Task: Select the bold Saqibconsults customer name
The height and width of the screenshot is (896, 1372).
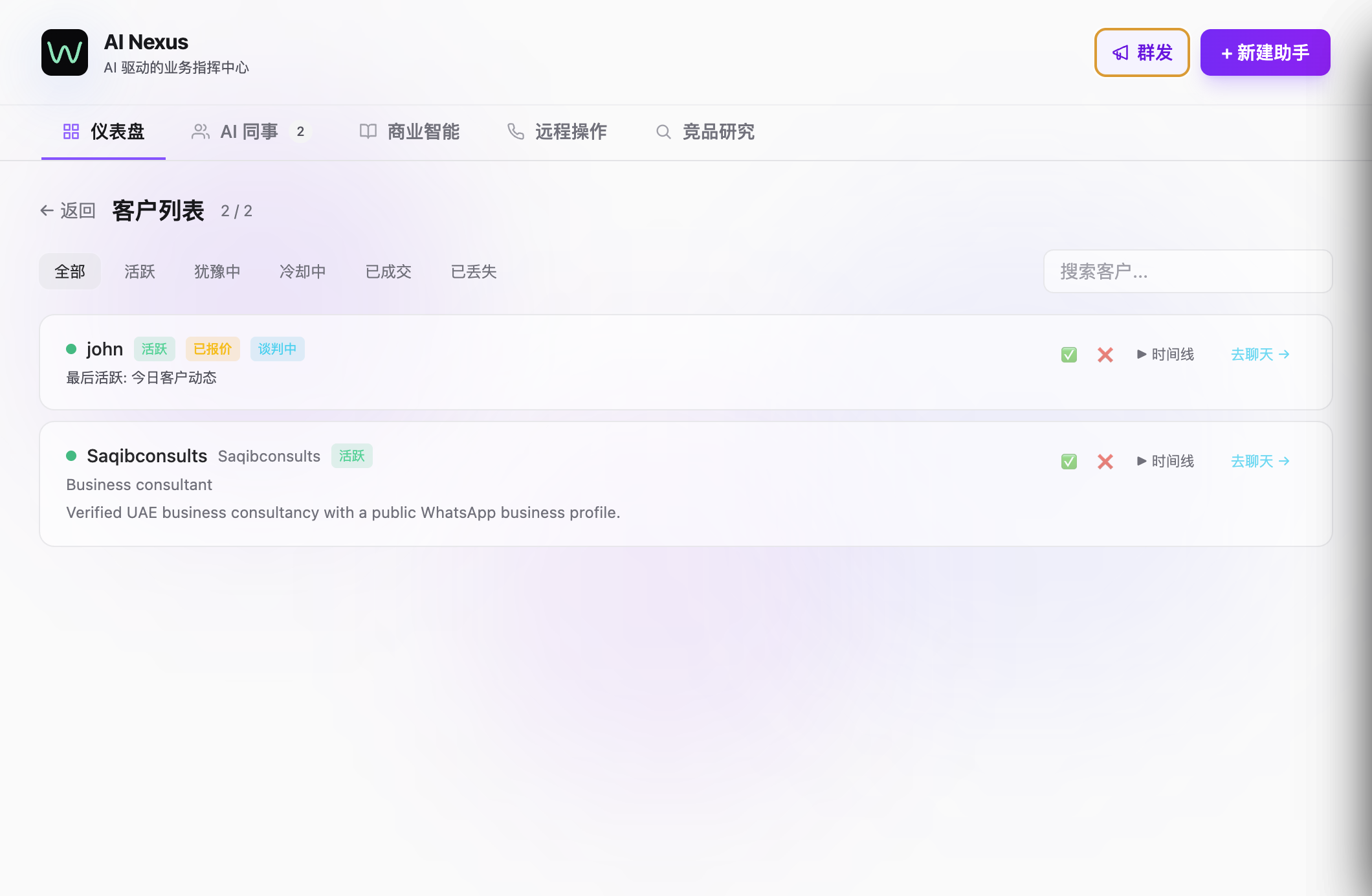Action: (147, 456)
